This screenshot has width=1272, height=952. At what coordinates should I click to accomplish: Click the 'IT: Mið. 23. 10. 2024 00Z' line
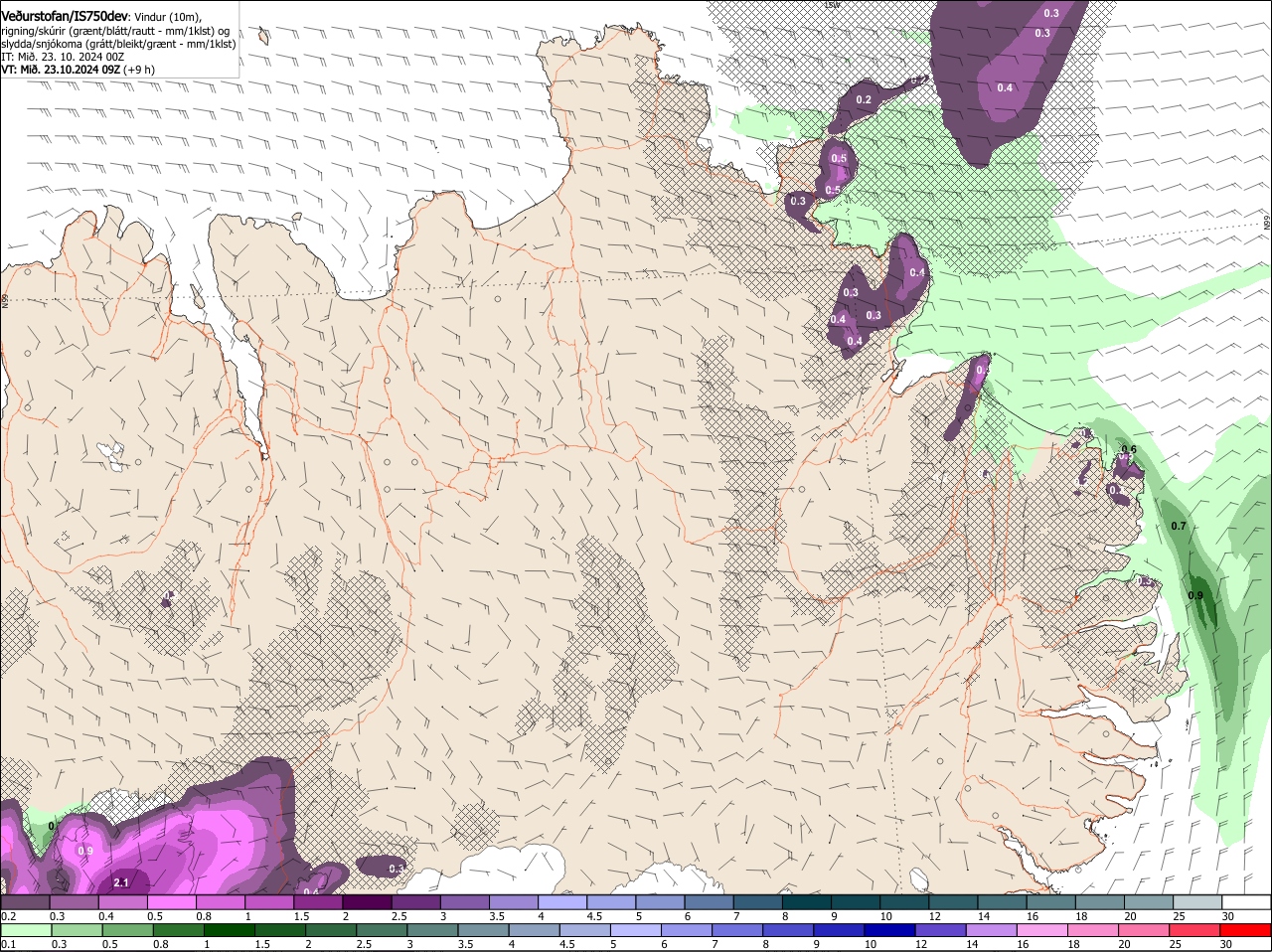pyautogui.click(x=63, y=57)
